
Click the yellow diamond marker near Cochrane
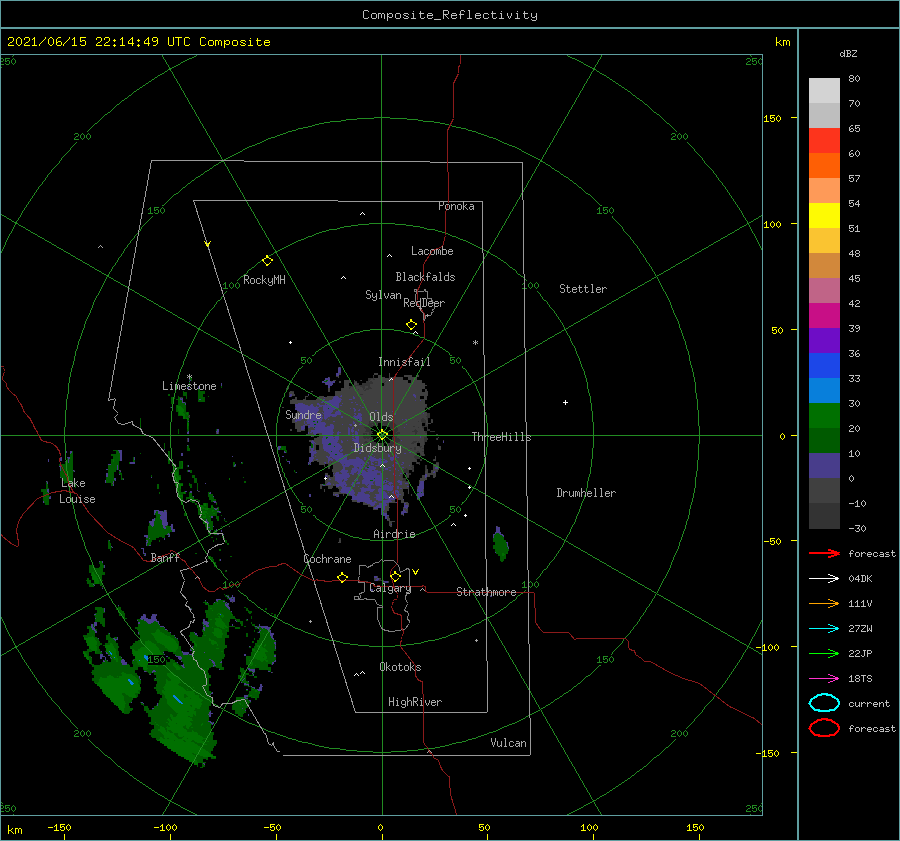(343, 578)
